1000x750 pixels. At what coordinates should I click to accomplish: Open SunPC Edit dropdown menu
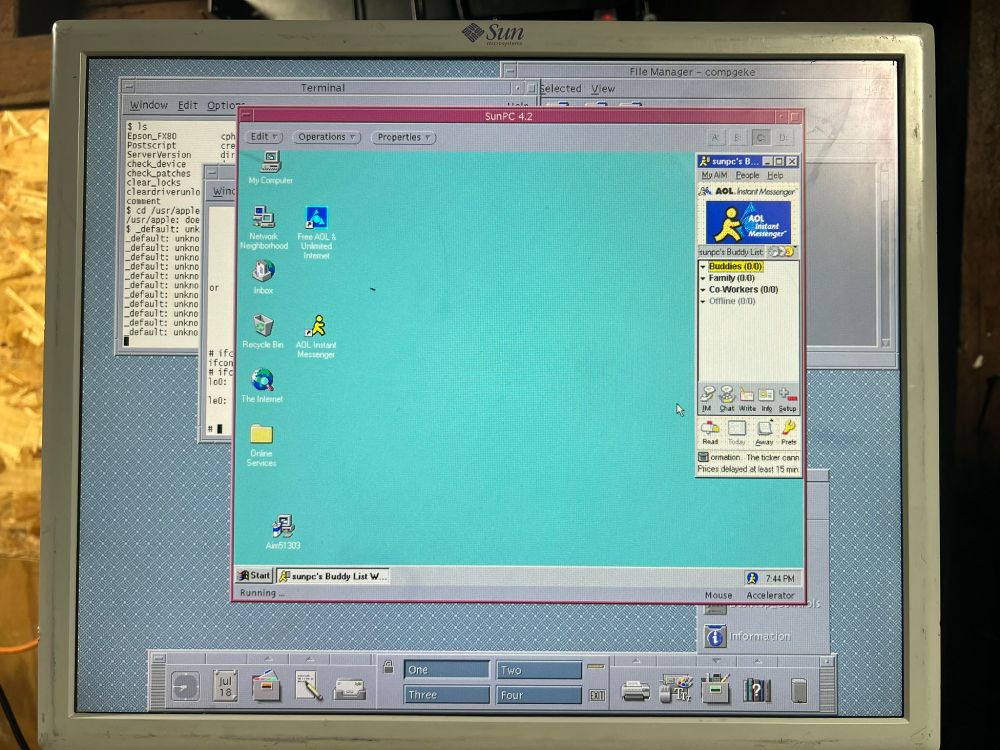tap(263, 136)
